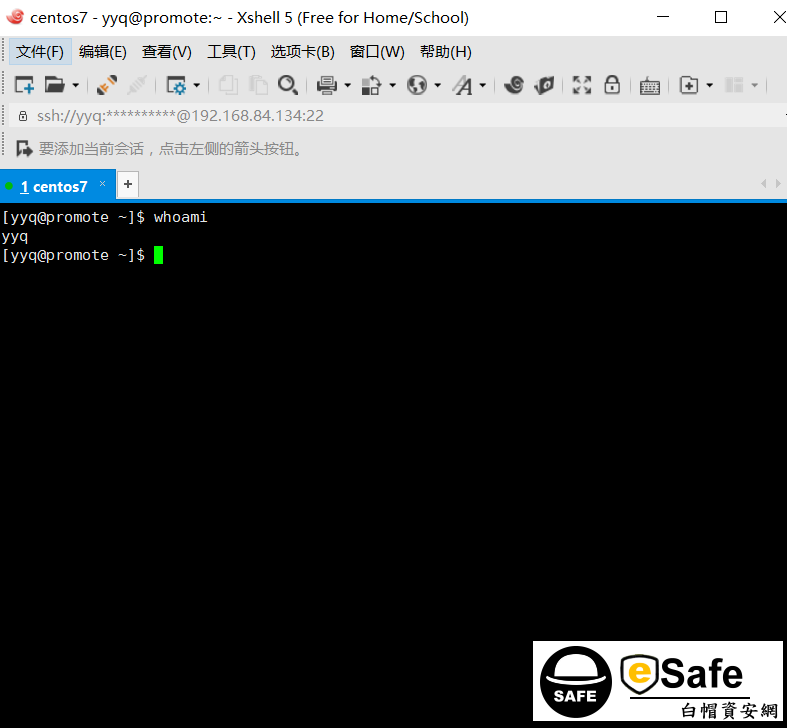Viewport: 787px width, 728px height.
Task: Click the Xshell title bar icon
Action: point(15,17)
